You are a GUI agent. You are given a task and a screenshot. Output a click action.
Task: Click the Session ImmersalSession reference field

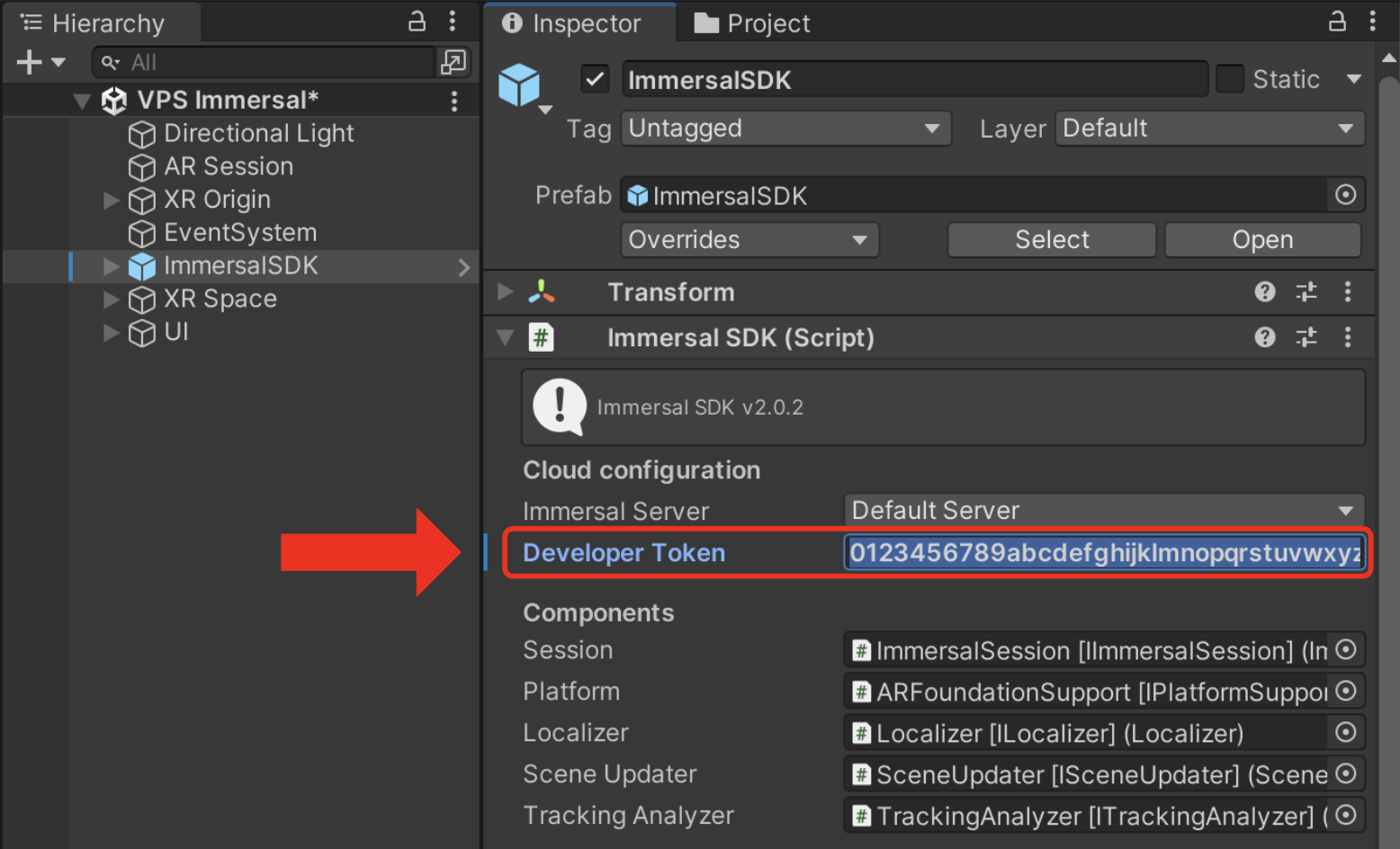click(1086, 650)
